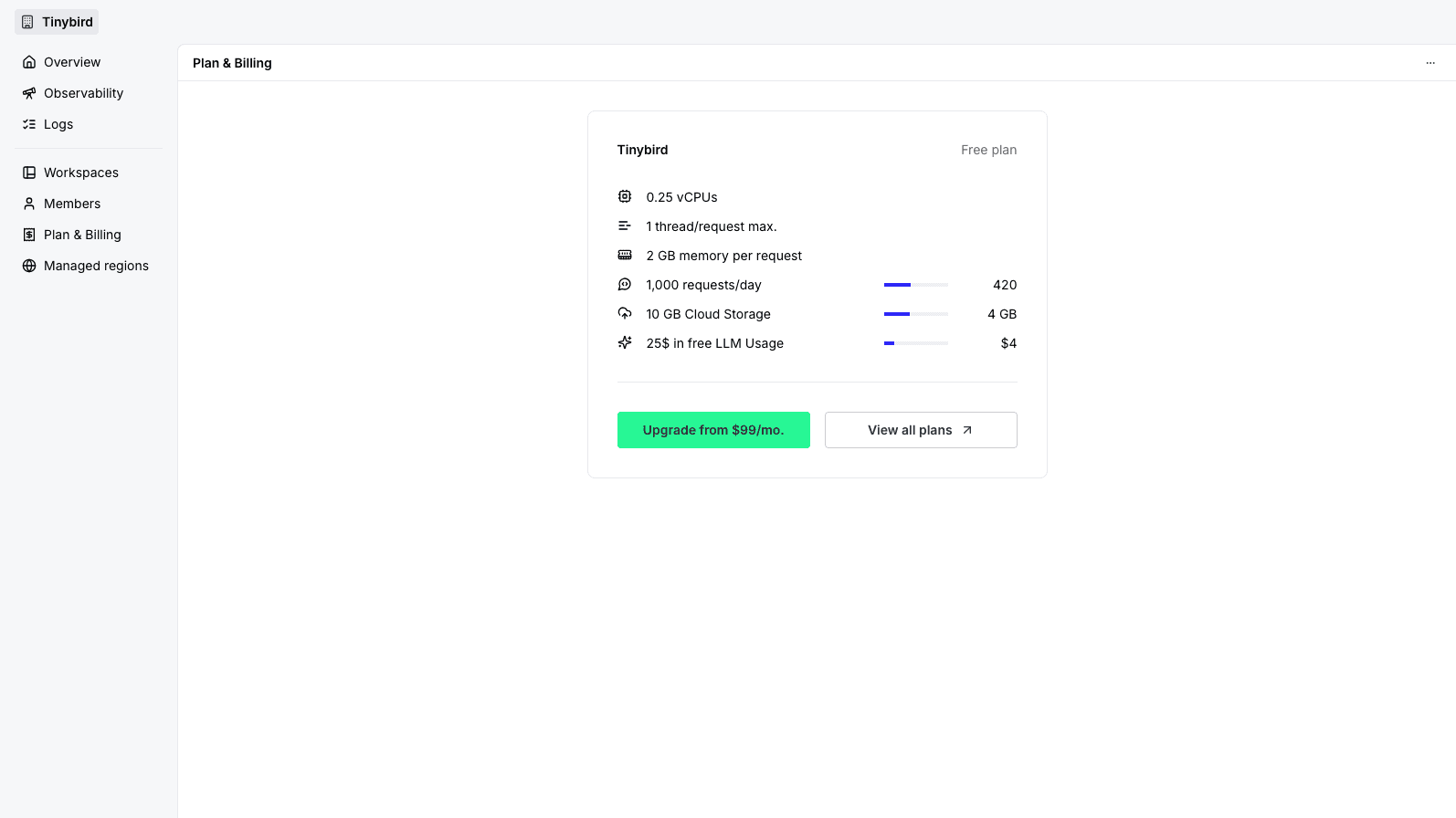
Task: Click the Observability telescope icon
Action: pyautogui.click(x=29, y=93)
